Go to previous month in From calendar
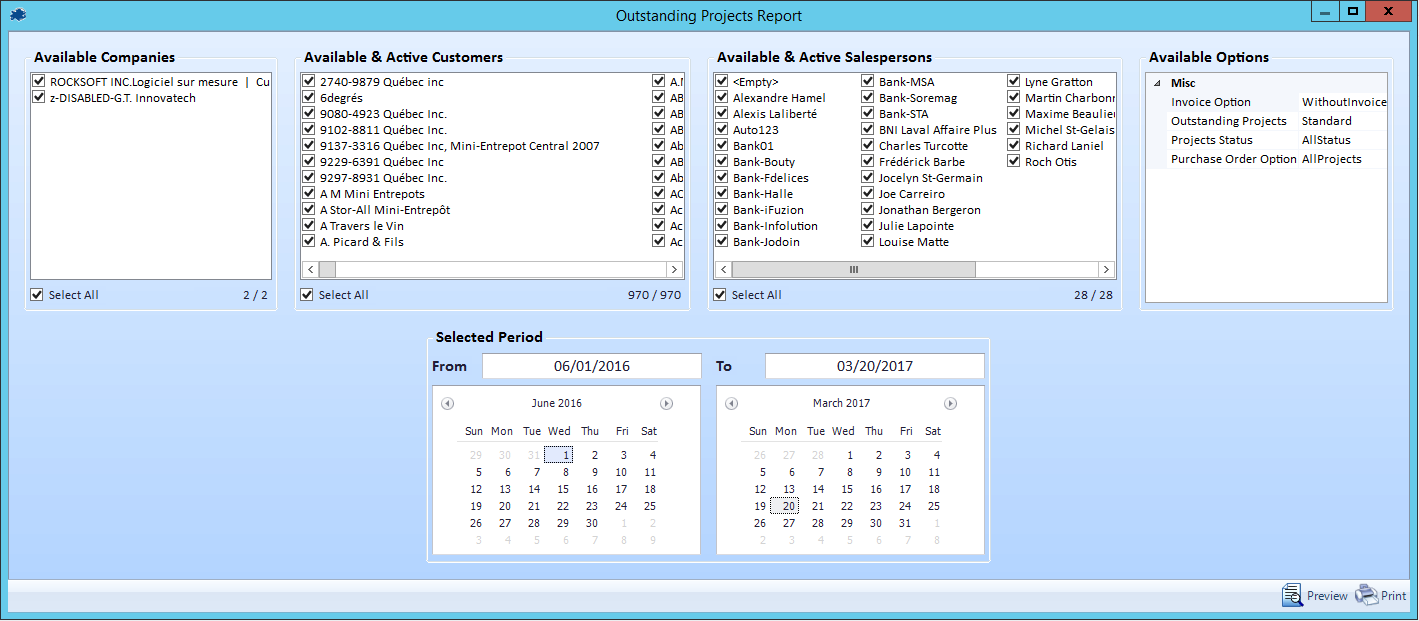Viewport: 1419px width, 621px height. coord(447,404)
